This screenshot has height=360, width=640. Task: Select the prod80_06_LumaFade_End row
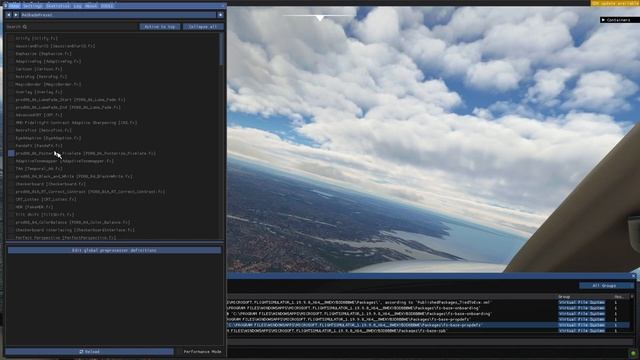click(x=68, y=107)
